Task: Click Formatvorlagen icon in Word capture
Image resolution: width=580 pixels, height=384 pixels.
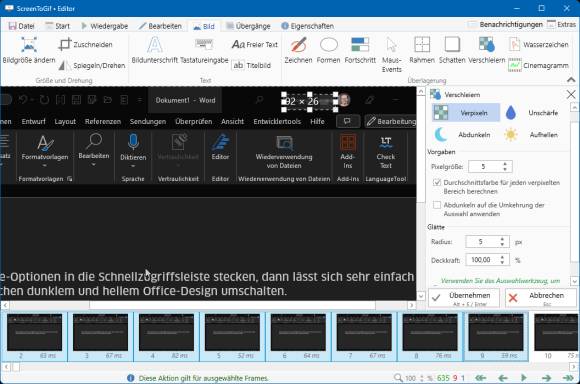Action: [x=45, y=143]
